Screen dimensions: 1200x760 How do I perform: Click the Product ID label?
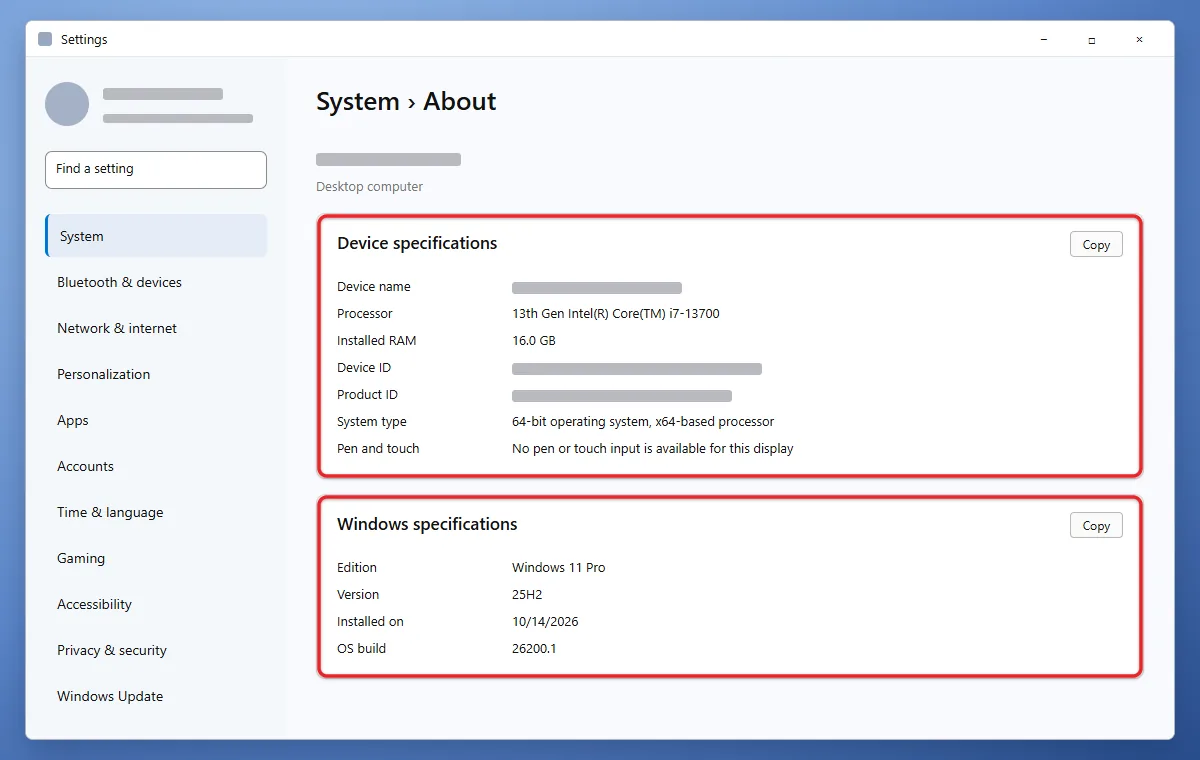coord(368,394)
